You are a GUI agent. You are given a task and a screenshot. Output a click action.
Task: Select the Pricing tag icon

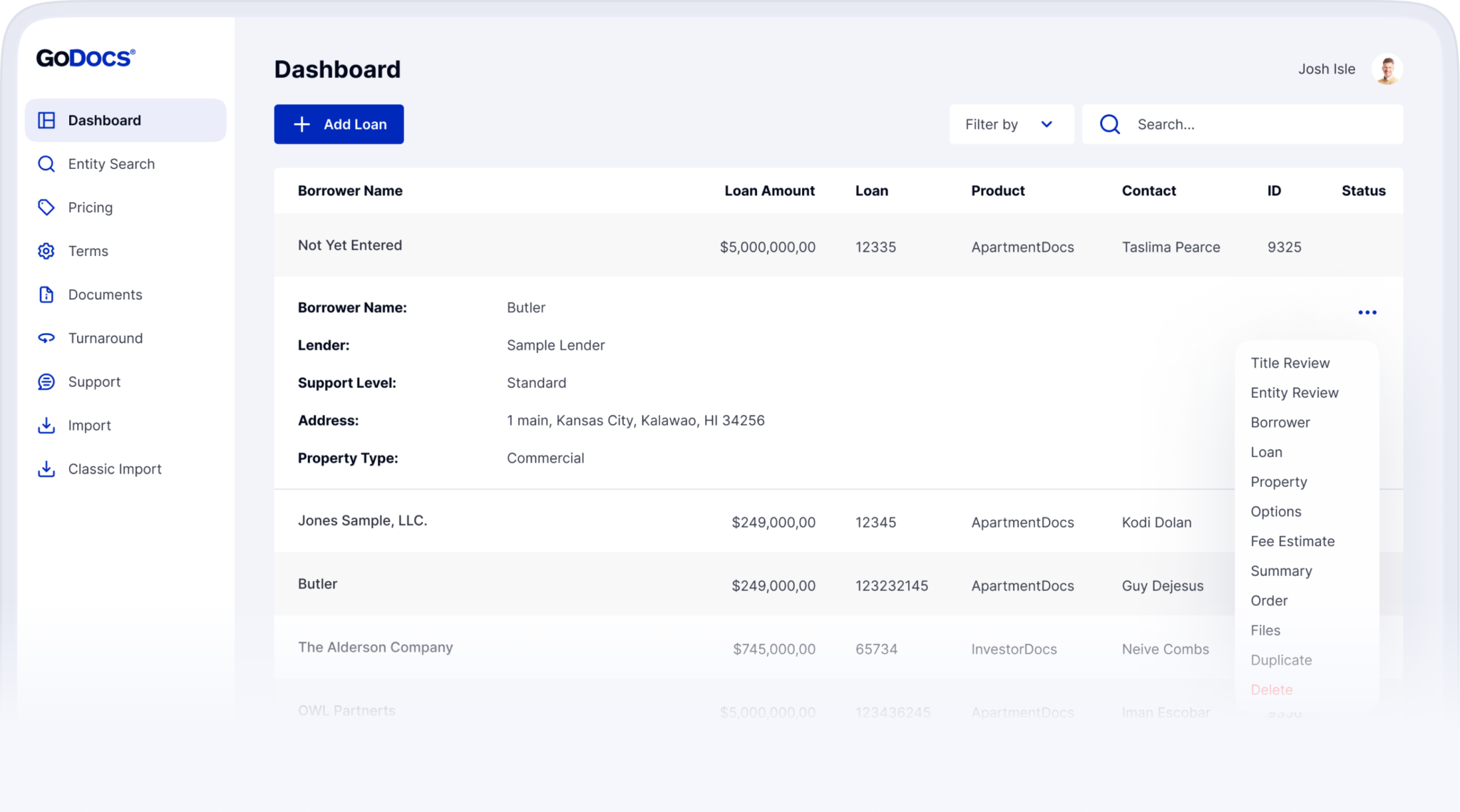coord(46,207)
